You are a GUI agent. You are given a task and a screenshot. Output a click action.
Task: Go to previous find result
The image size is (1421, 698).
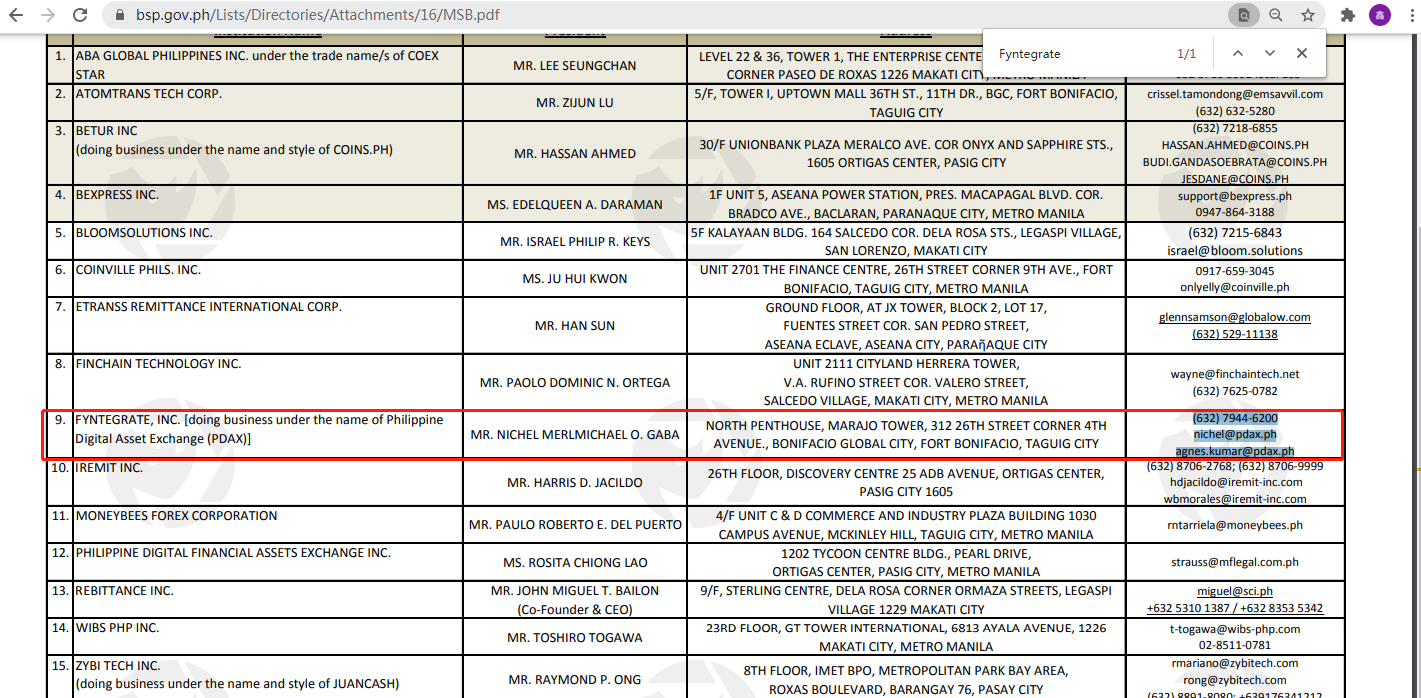pyautogui.click(x=1238, y=53)
